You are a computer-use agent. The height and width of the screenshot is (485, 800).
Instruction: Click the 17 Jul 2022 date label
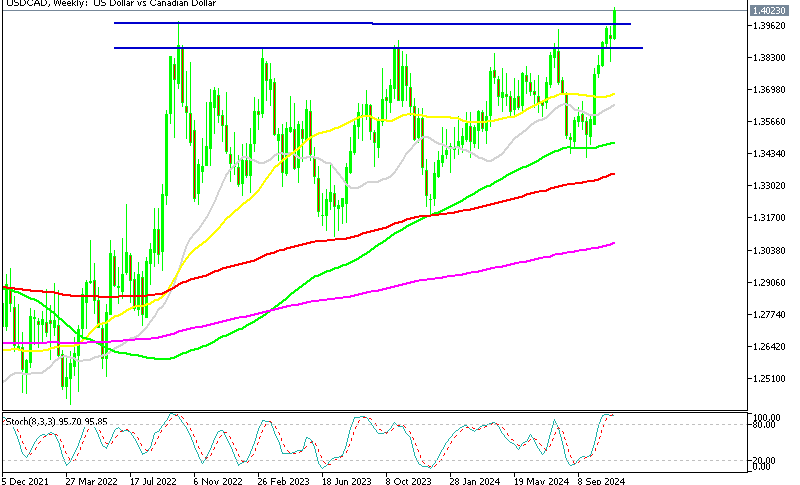pyautogui.click(x=153, y=480)
